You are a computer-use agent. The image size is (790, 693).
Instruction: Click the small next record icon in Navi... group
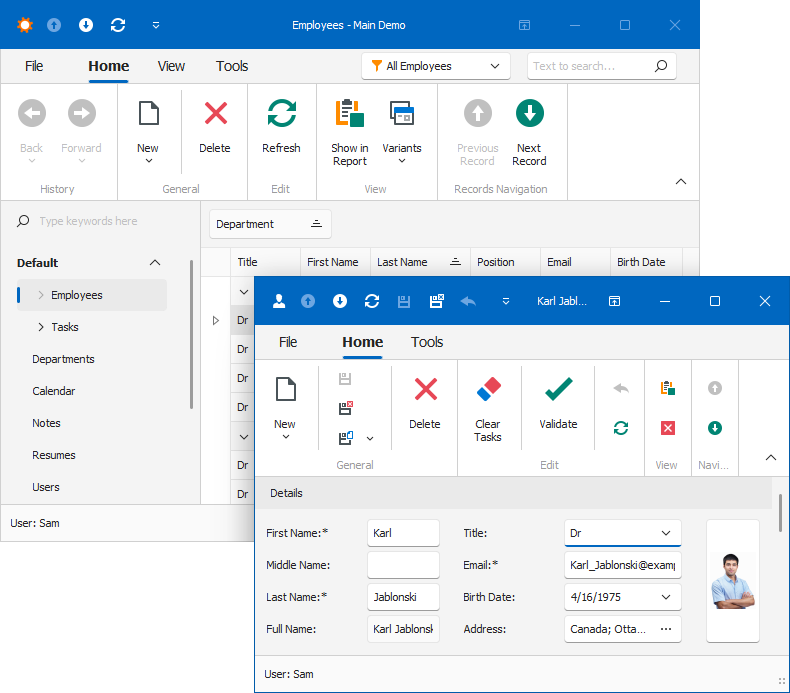coord(714,428)
